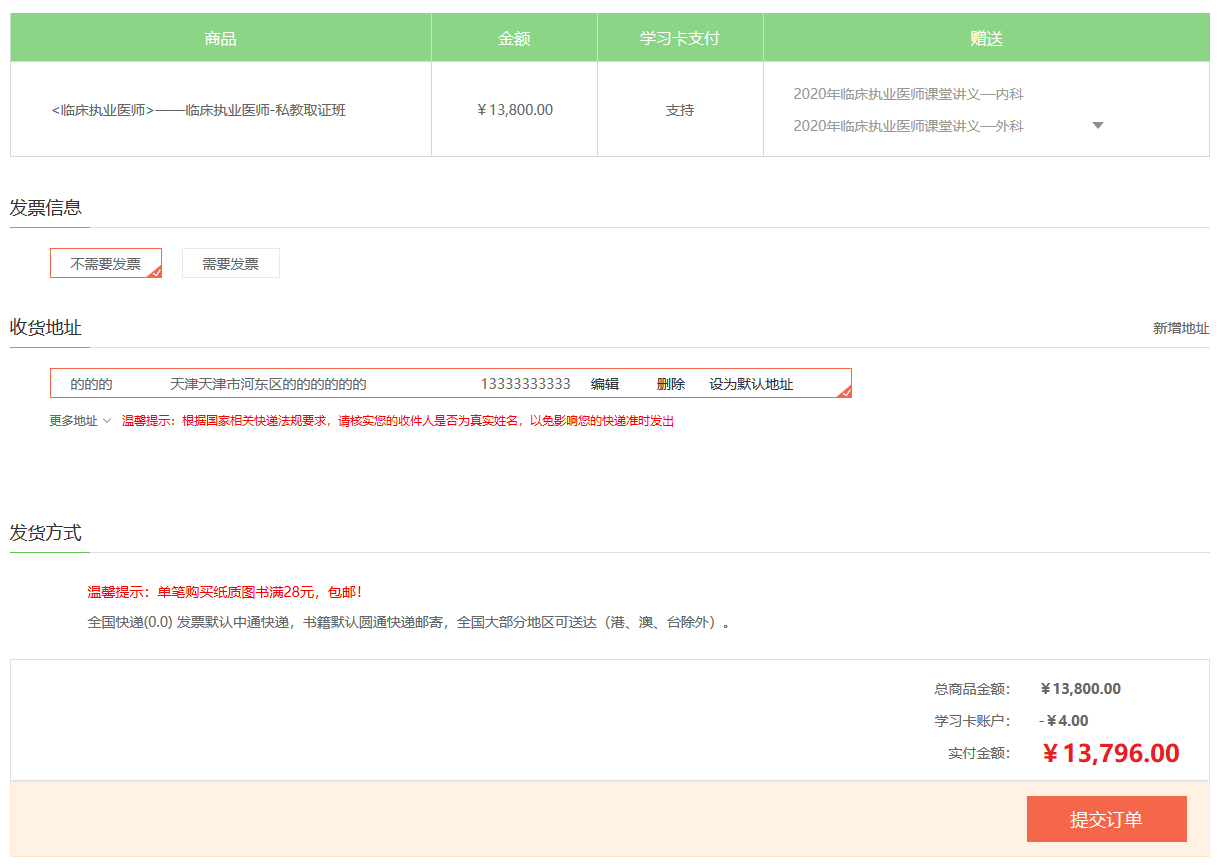Click the 学习卡支付 column header
The width and height of the screenshot is (1218, 865).
coord(680,39)
